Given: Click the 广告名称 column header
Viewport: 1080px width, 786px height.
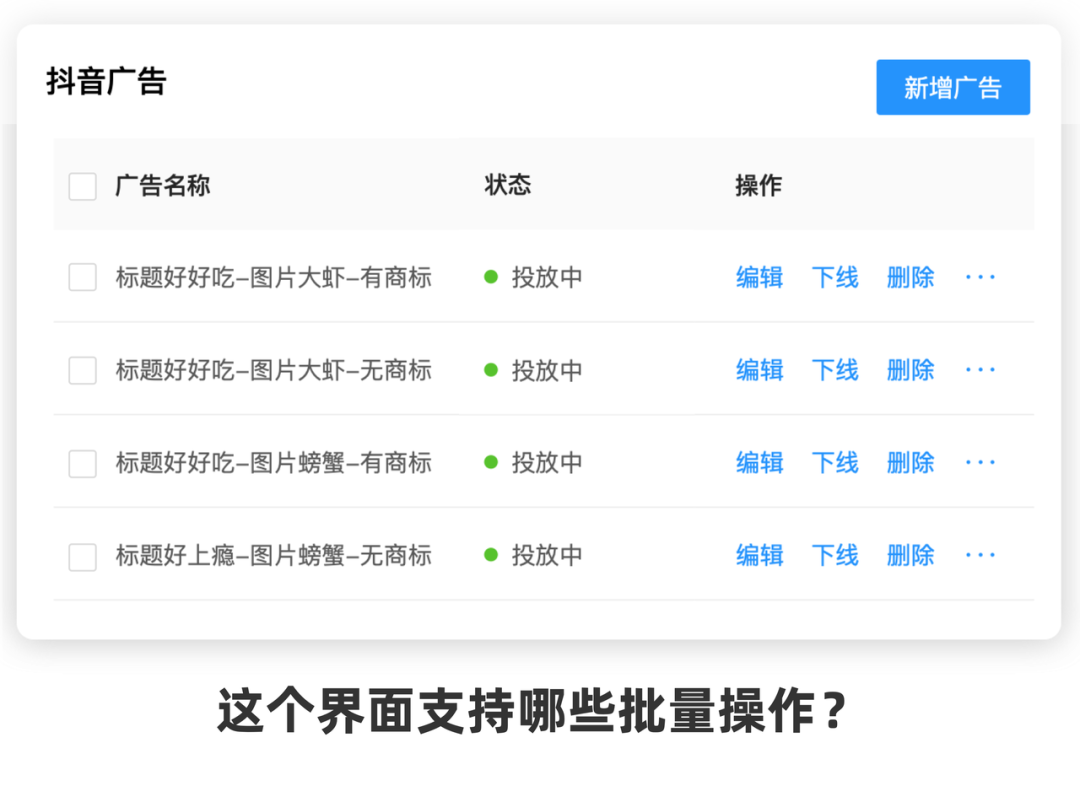Looking at the screenshot, I should (163, 185).
